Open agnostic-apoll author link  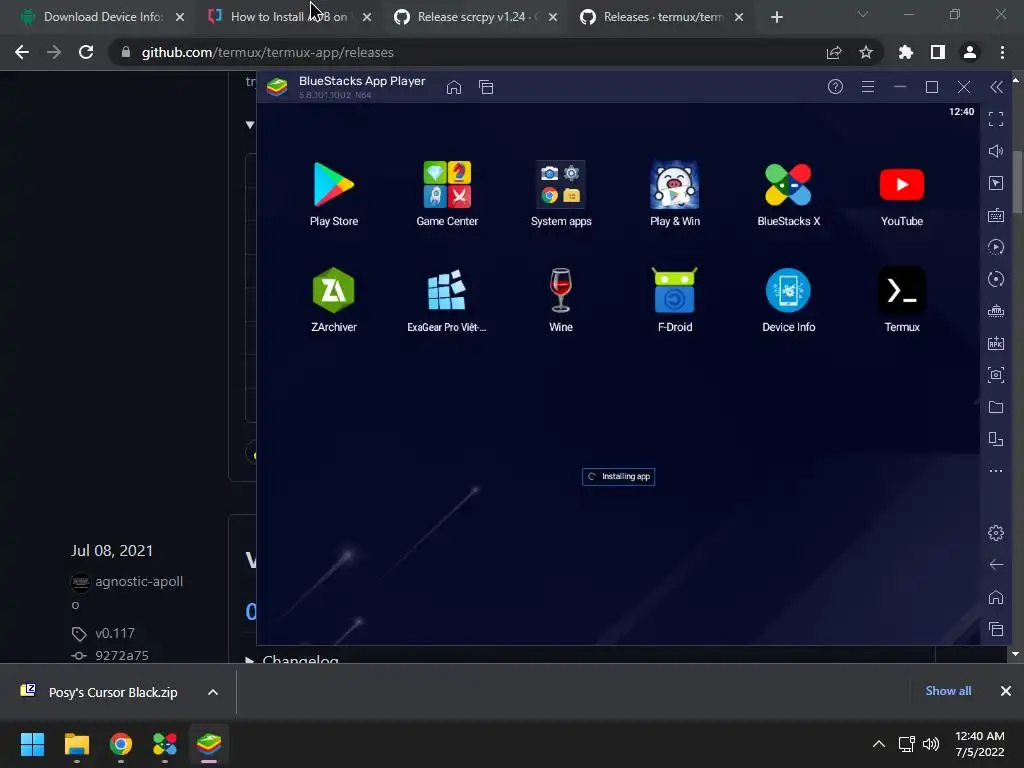[138, 581]
